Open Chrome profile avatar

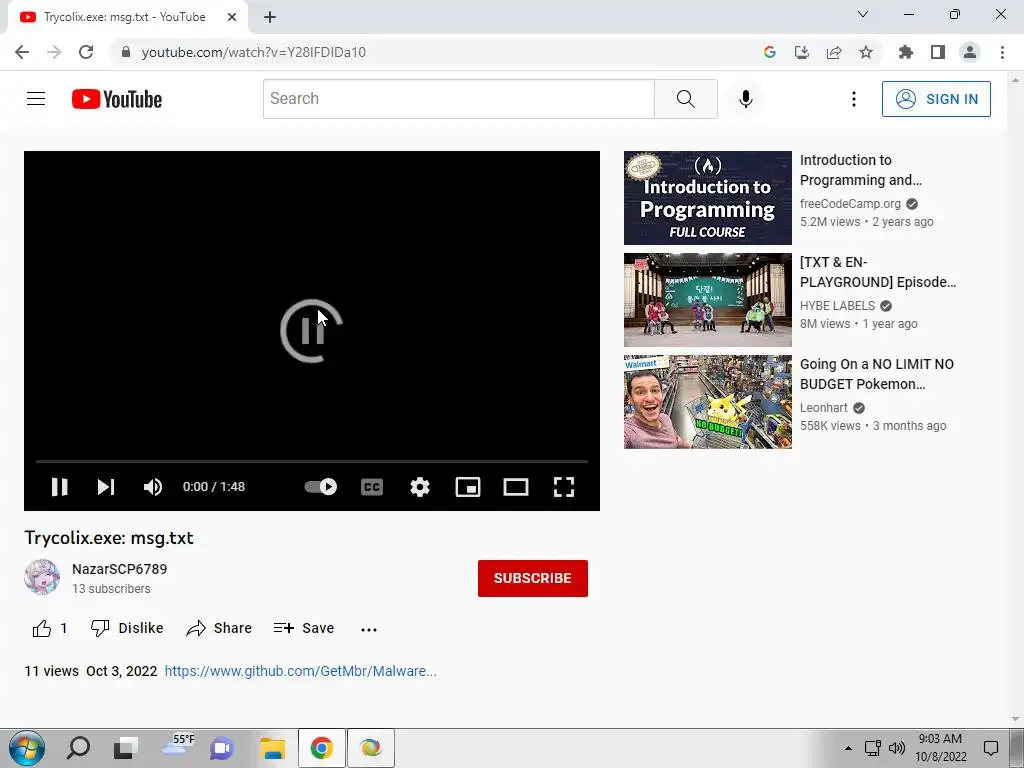970,52
